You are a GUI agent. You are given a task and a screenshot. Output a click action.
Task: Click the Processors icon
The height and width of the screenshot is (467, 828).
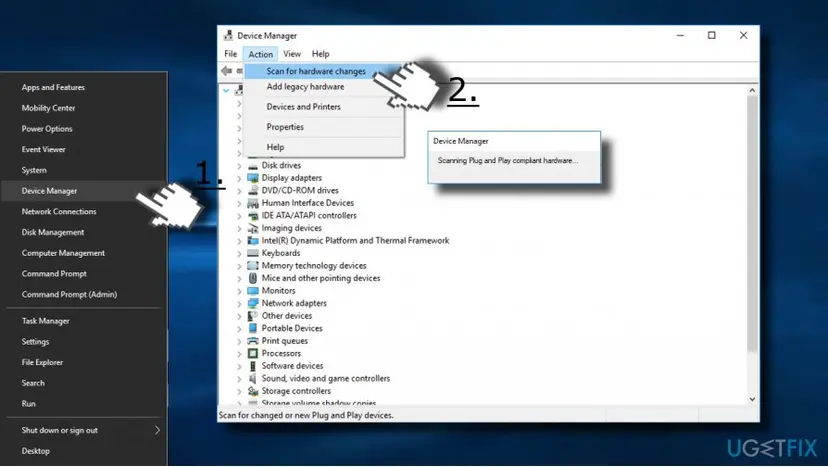[253, 353]
